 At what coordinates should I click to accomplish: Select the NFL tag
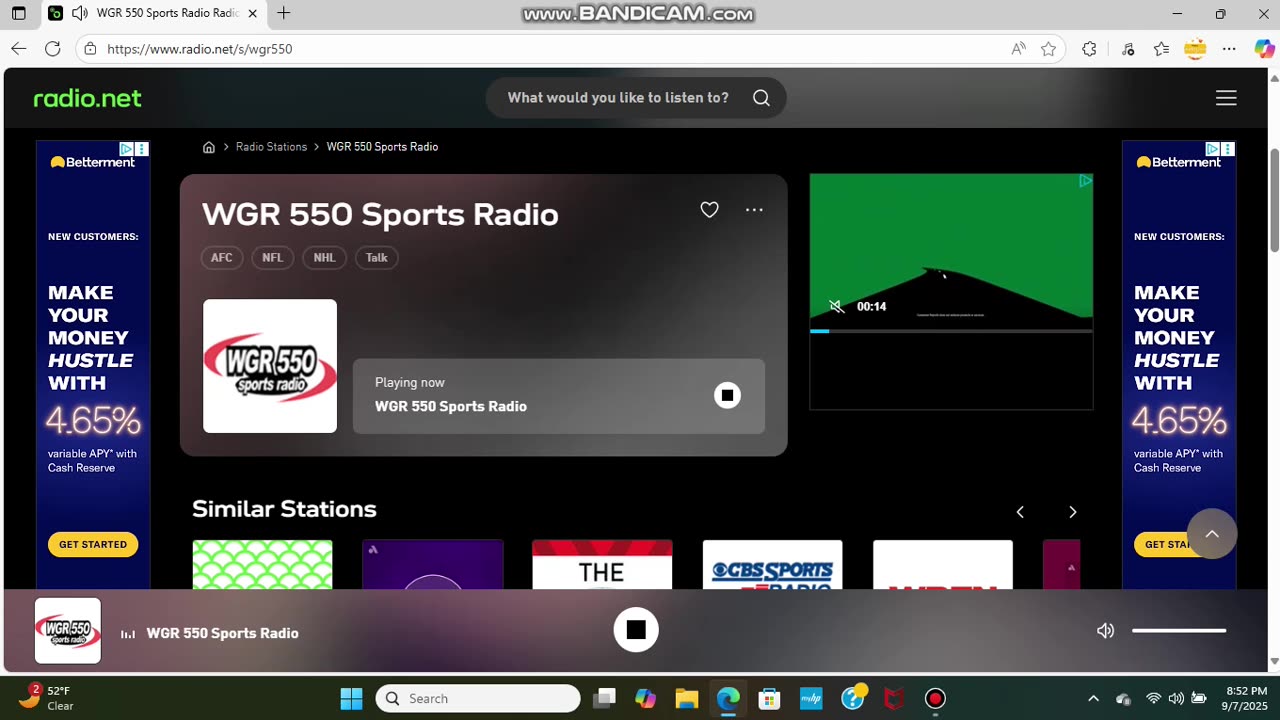273,258
